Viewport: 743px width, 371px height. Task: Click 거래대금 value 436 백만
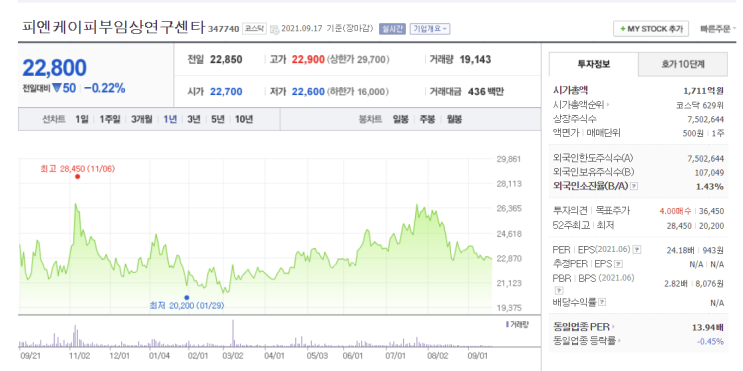(x=486, y=91)
